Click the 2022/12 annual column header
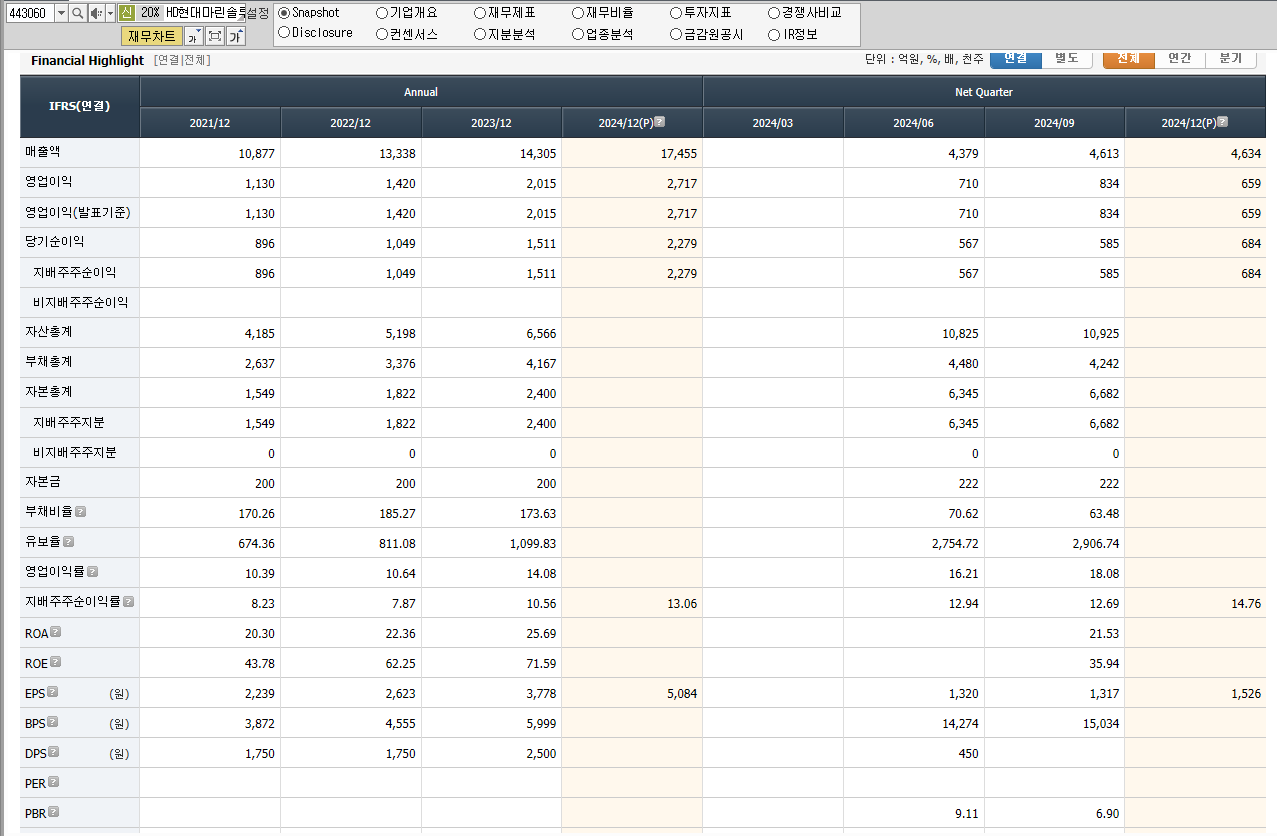The height and width of the screenshot is (836, 1277). 351,123
